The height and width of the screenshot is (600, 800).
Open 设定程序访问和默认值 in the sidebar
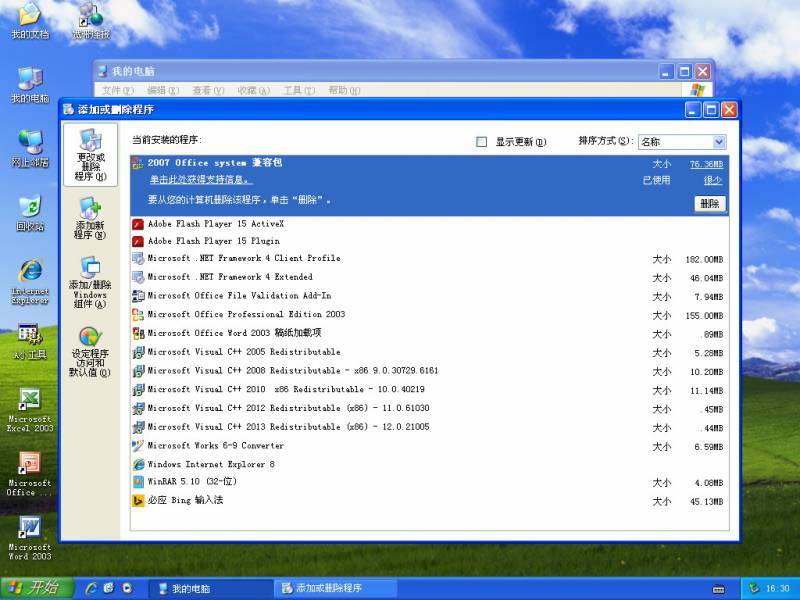[90, 352]
